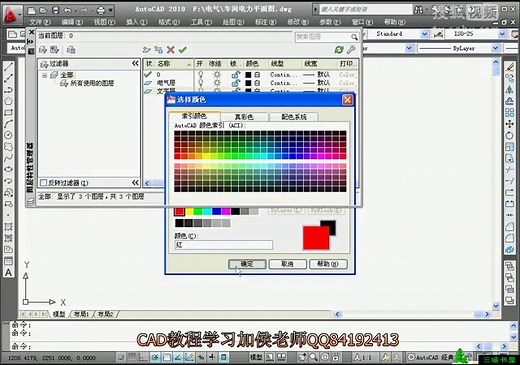Viewport: 520px width, 365px height.
Task: Pick the magenta standard color swatch
Action: (x=226, y=211)
